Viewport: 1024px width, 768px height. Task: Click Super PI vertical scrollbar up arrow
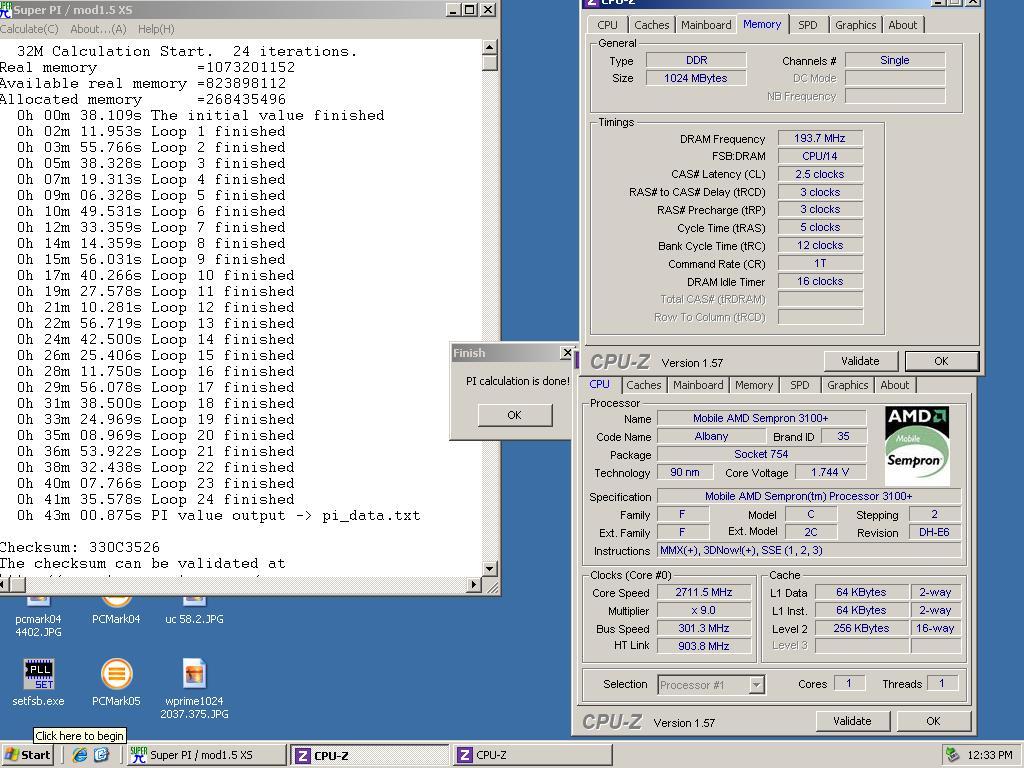tap(490, 46)
